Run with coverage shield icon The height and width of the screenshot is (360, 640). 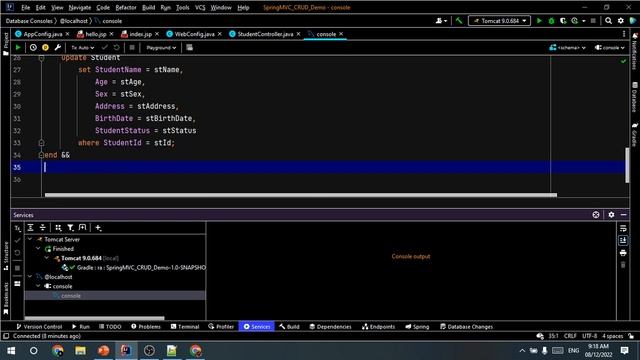click(563, 21)
